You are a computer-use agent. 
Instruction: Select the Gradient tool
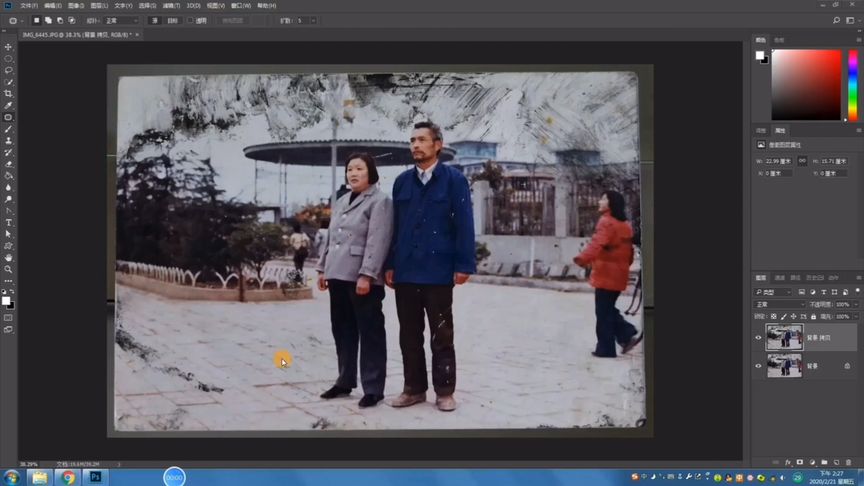(x=8, y=176)
